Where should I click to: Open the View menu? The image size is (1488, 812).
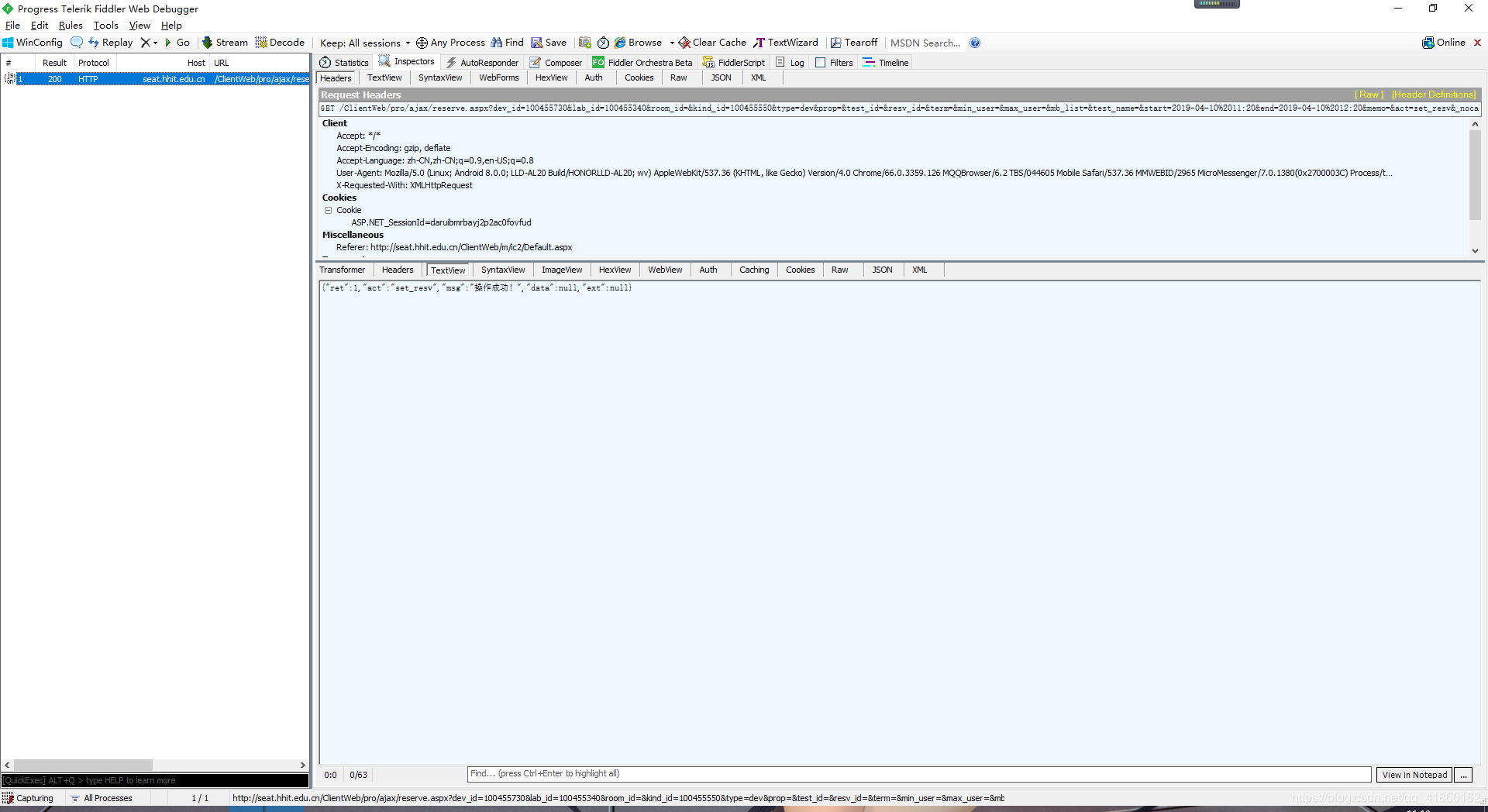[x=139, y=26]
